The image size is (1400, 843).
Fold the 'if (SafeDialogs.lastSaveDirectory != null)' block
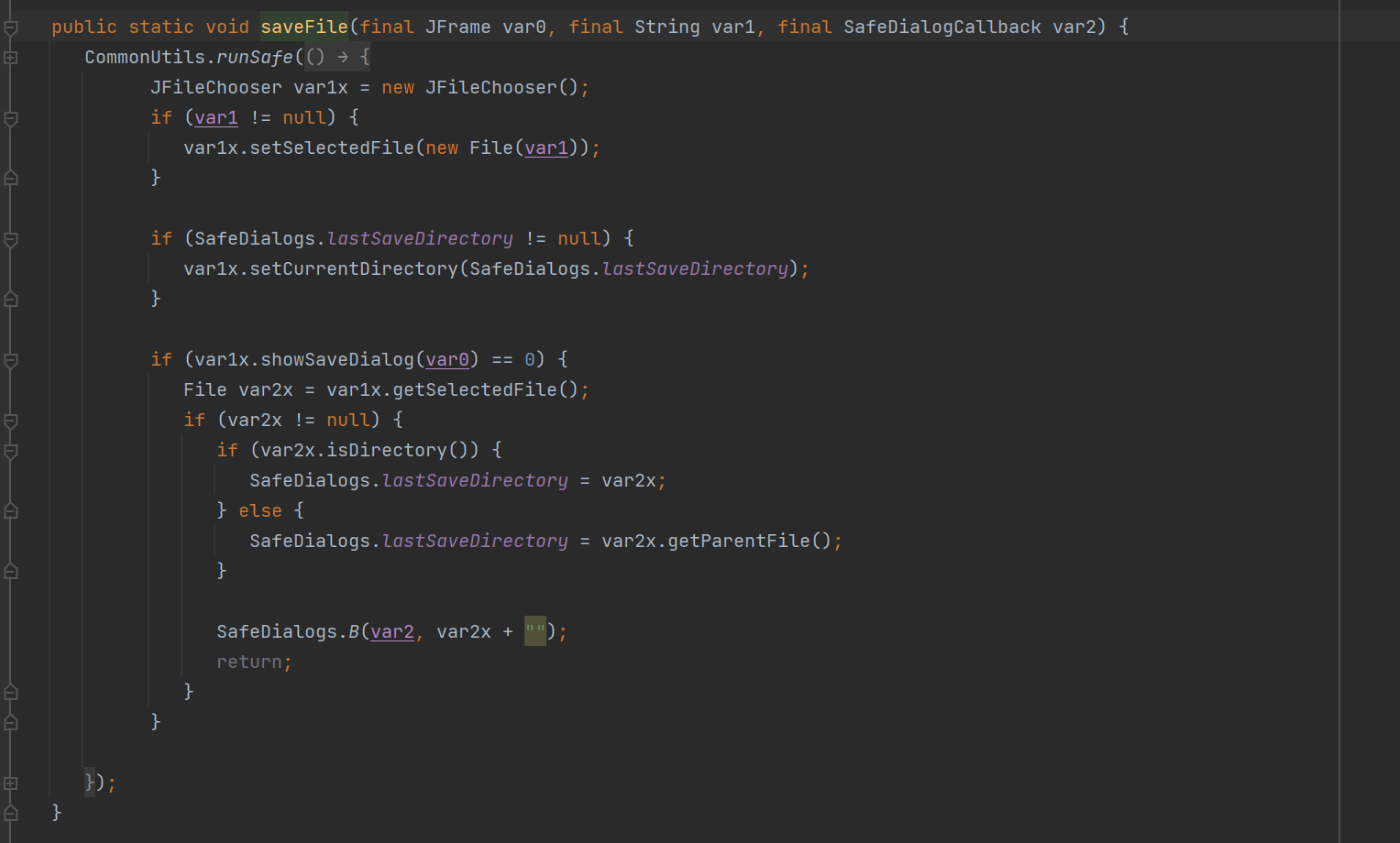11,239
